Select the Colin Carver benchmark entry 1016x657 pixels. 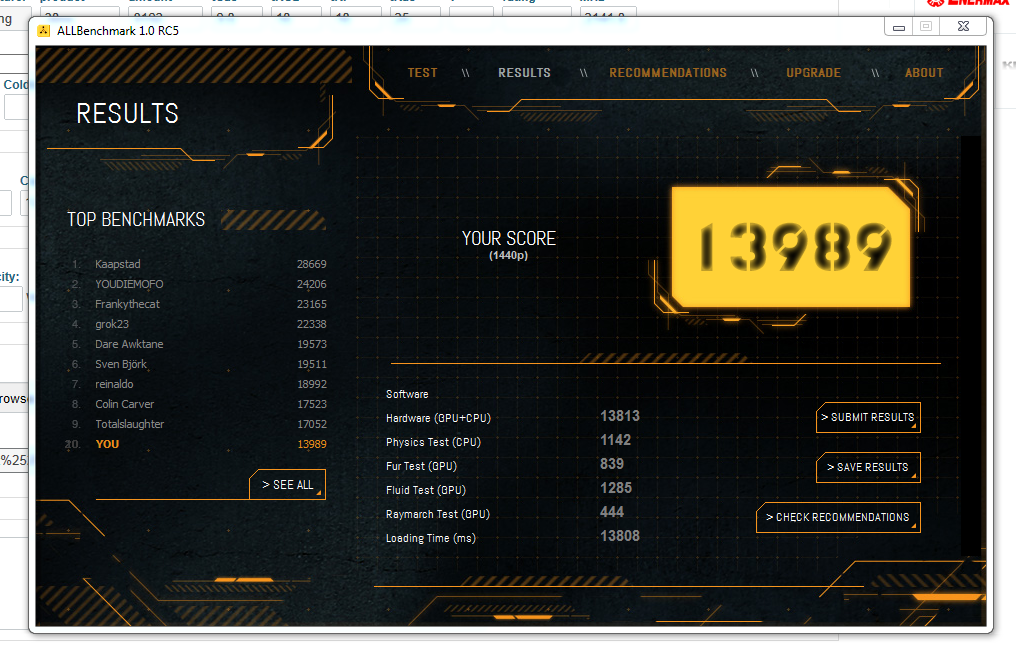pyautogui.click(x=199, y=404)
